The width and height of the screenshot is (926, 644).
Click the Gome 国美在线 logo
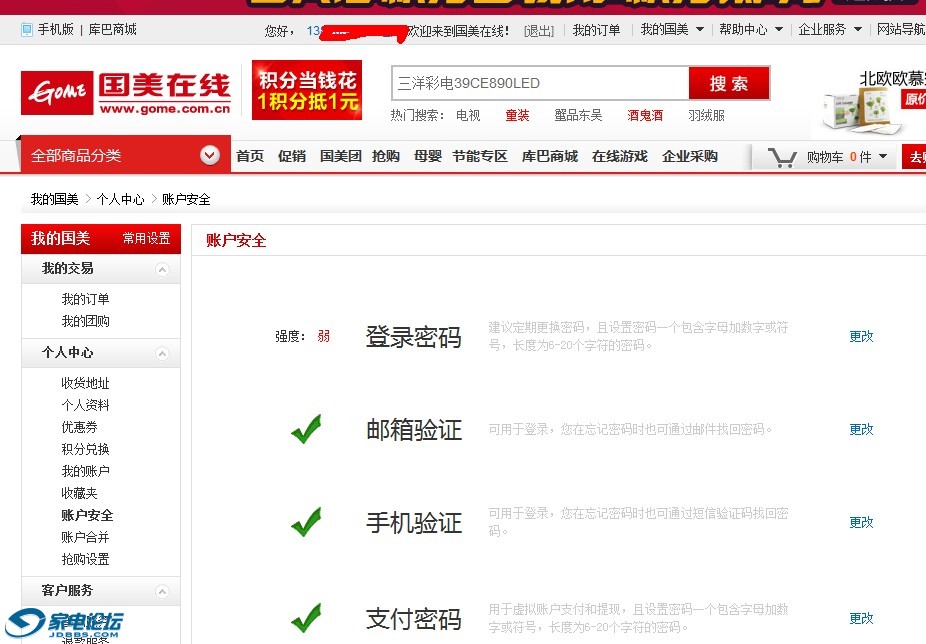coord(125,92)
